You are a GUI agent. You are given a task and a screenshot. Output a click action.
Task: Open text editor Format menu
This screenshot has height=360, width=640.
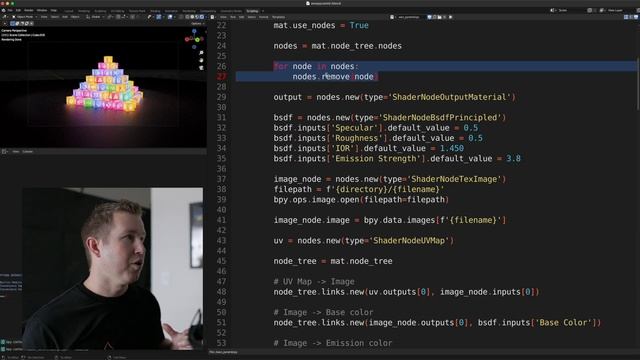point(264,17)
